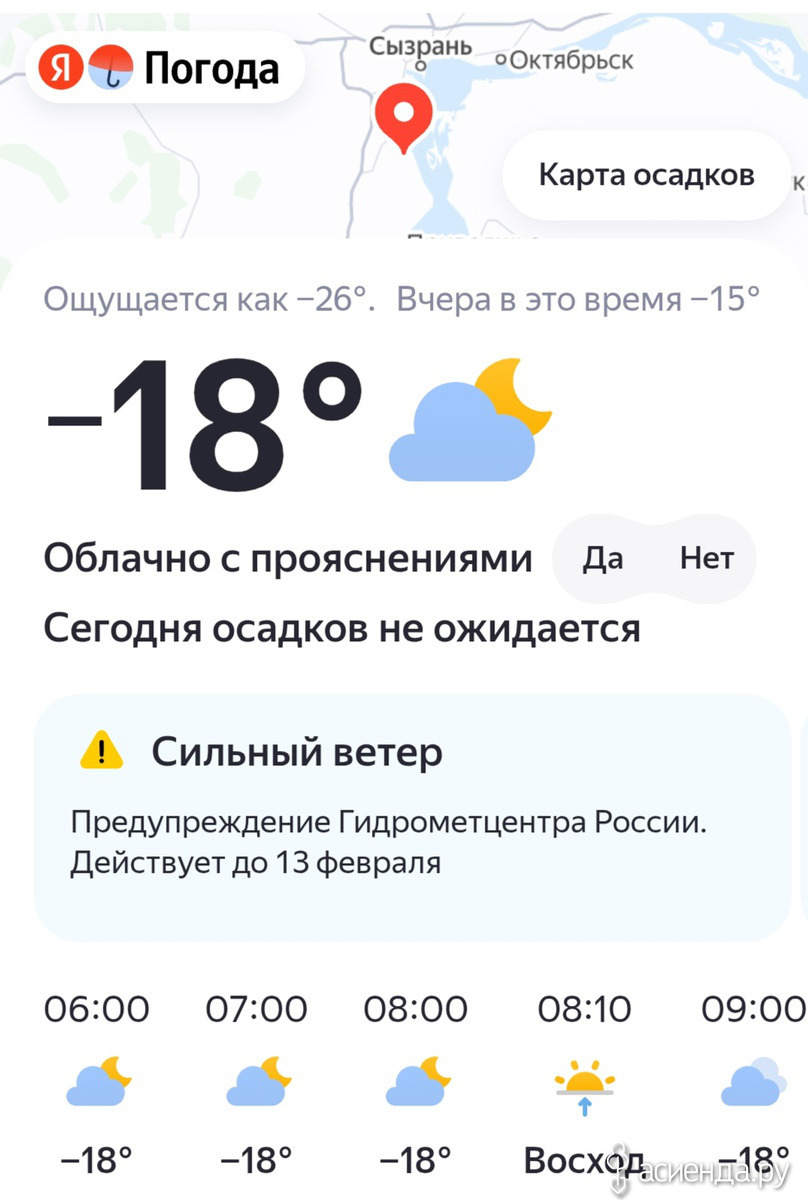The height and width of the screenshot is (1200, 808).
Task: Tap the yellow warning triangle icon
Action: [101, 750]
